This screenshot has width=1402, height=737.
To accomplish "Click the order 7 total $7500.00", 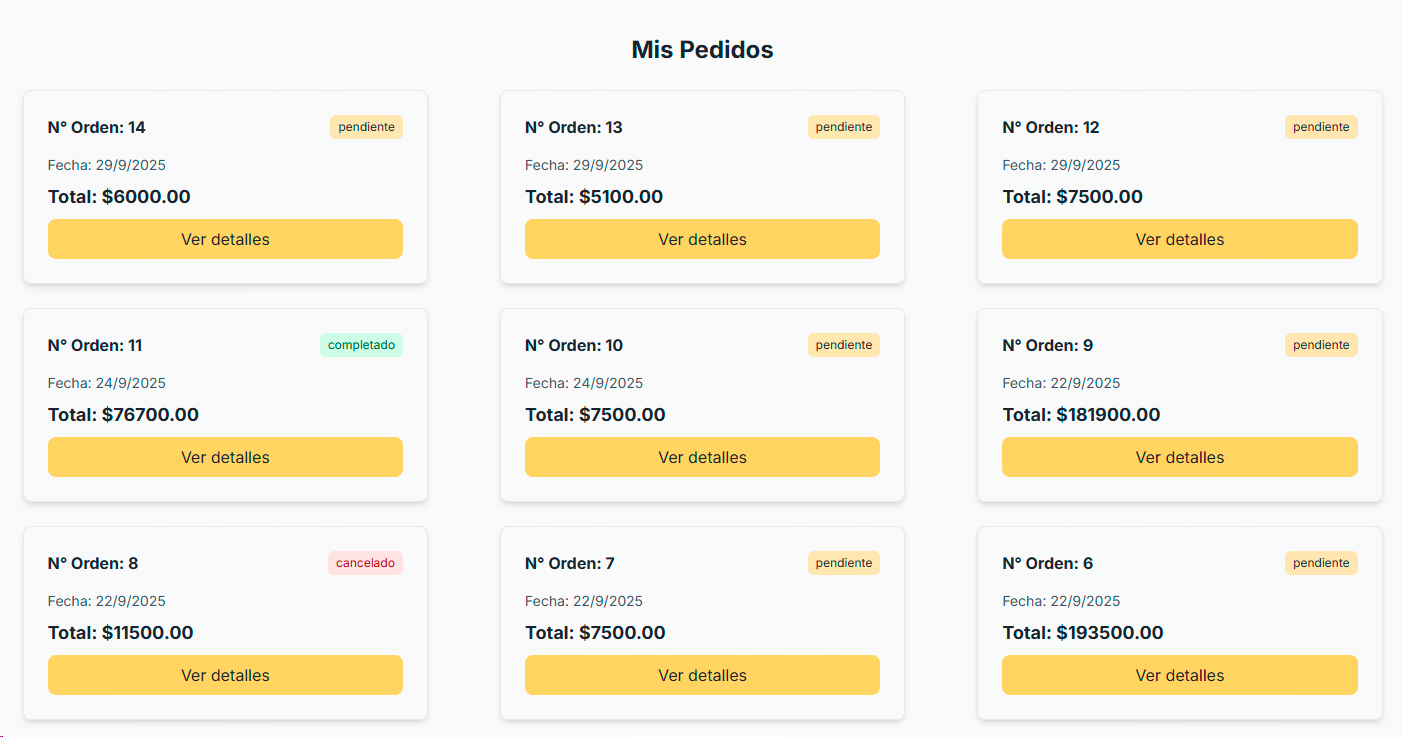I will 595,633.
